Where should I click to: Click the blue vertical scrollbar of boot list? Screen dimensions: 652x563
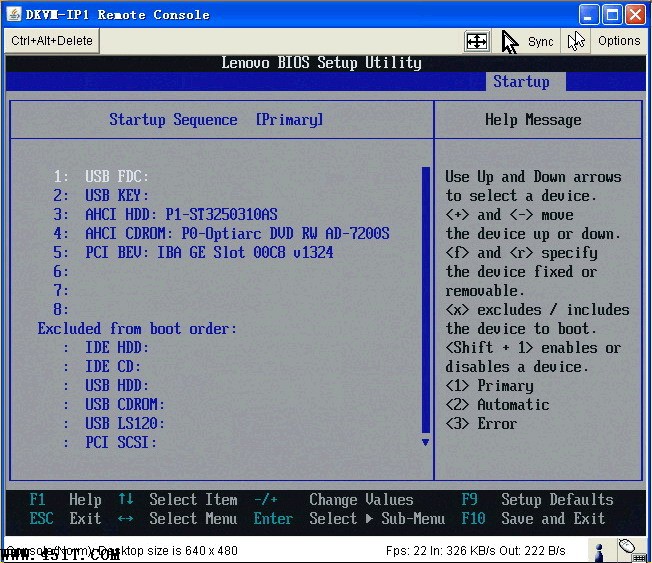pos(425,300)
